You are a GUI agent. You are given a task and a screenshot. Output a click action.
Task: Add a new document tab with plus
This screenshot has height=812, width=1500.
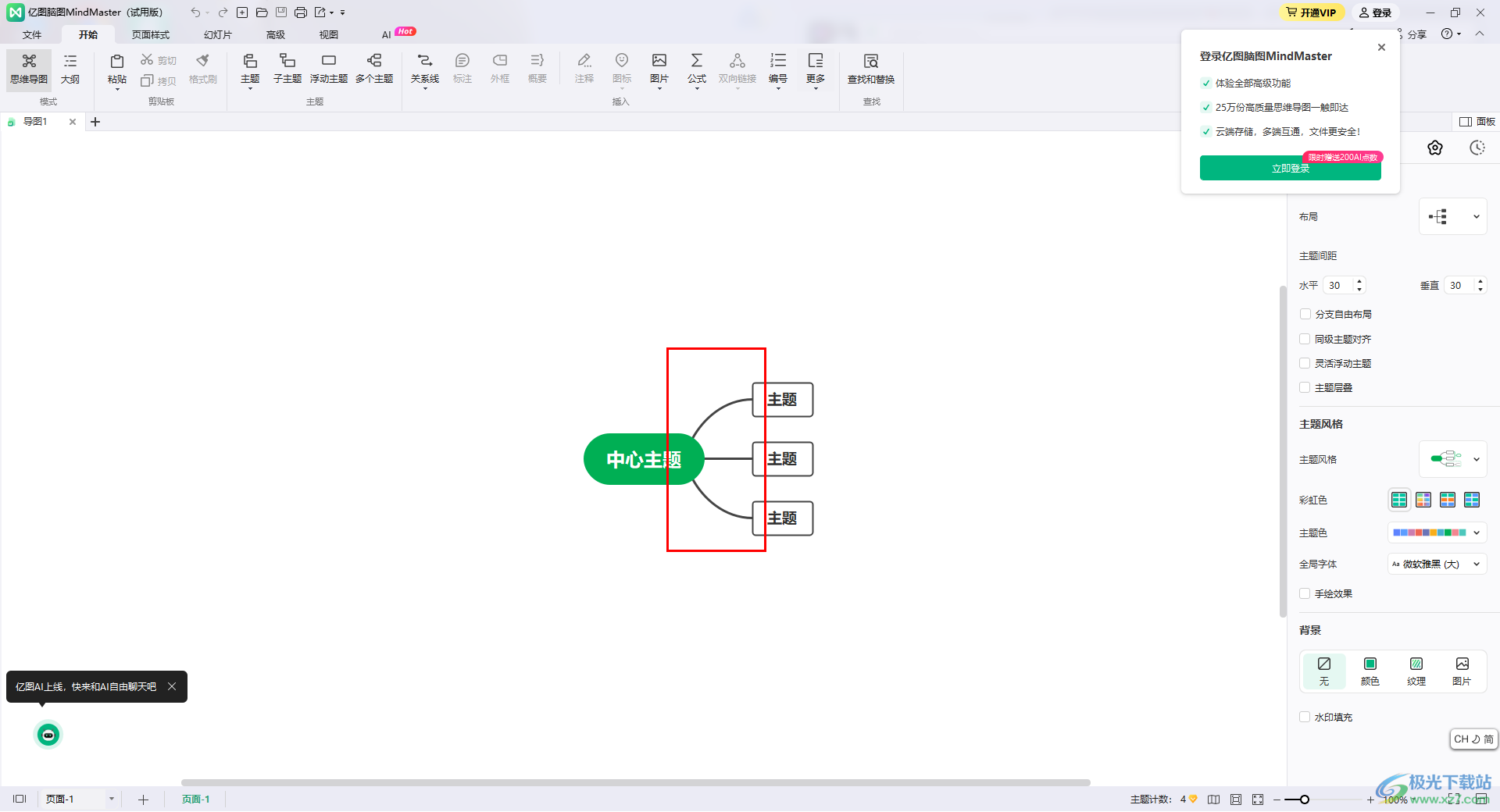pos(95,122)
